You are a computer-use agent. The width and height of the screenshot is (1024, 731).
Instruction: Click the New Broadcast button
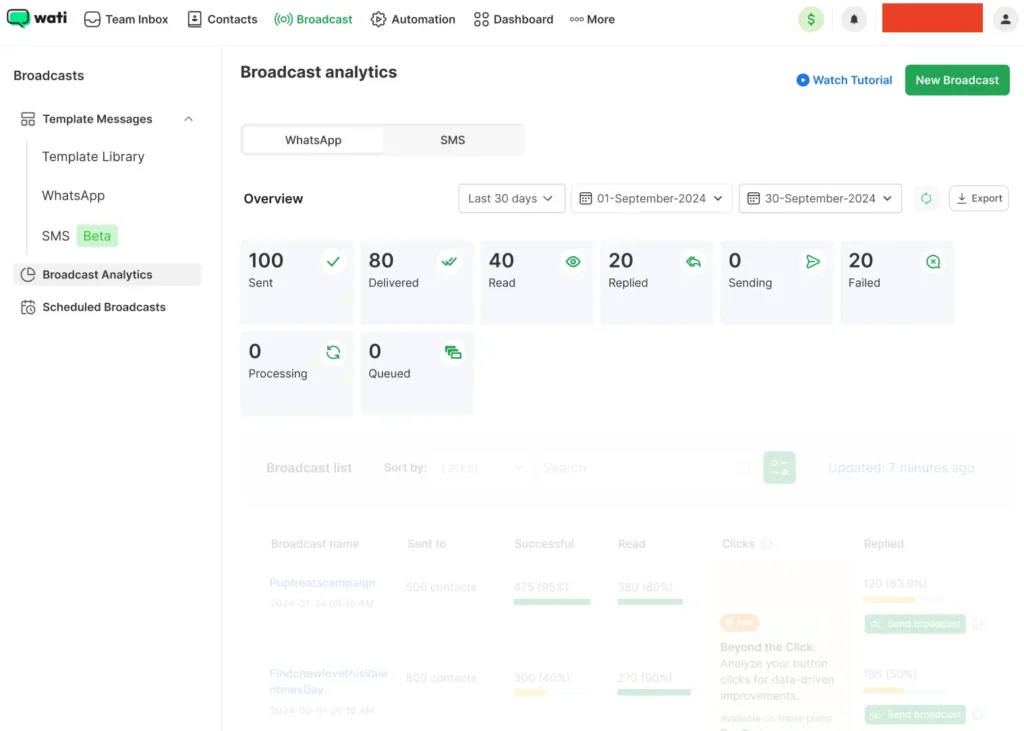point(957,80)
